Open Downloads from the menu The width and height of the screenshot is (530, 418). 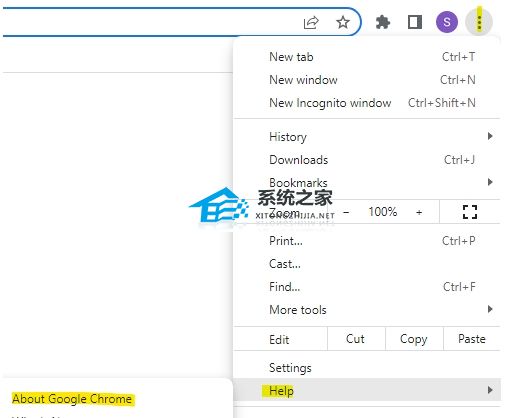[366, 159]
